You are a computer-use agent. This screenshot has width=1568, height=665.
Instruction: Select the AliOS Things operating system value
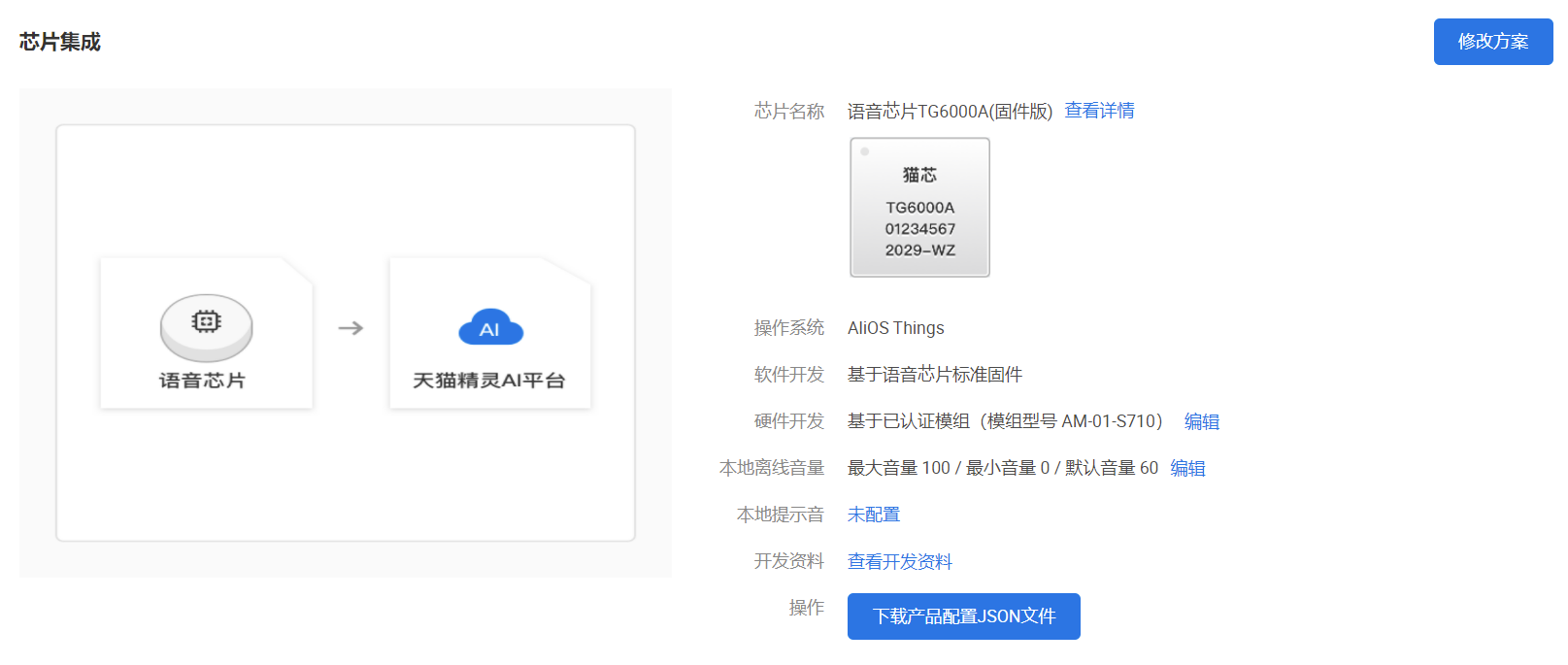coord(895,328)
